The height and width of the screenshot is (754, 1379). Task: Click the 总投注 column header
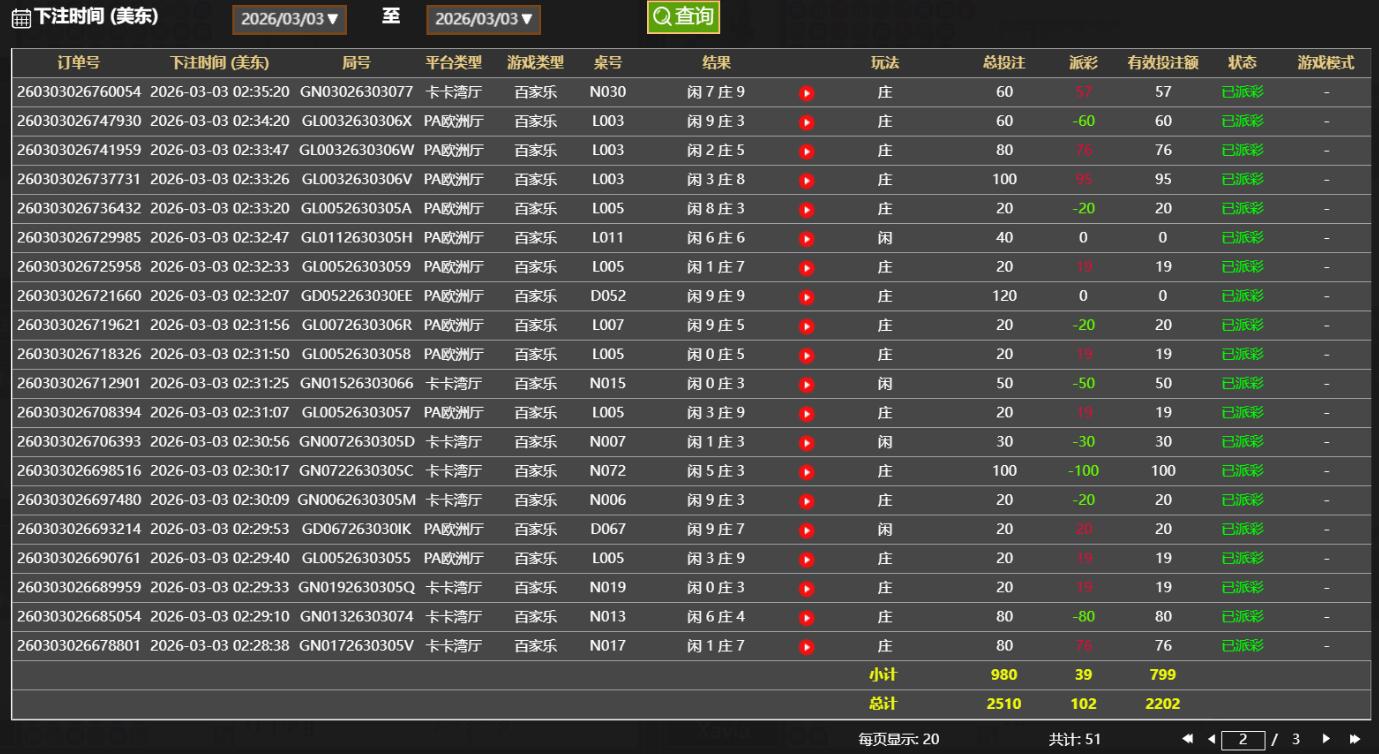[1004, 63]
